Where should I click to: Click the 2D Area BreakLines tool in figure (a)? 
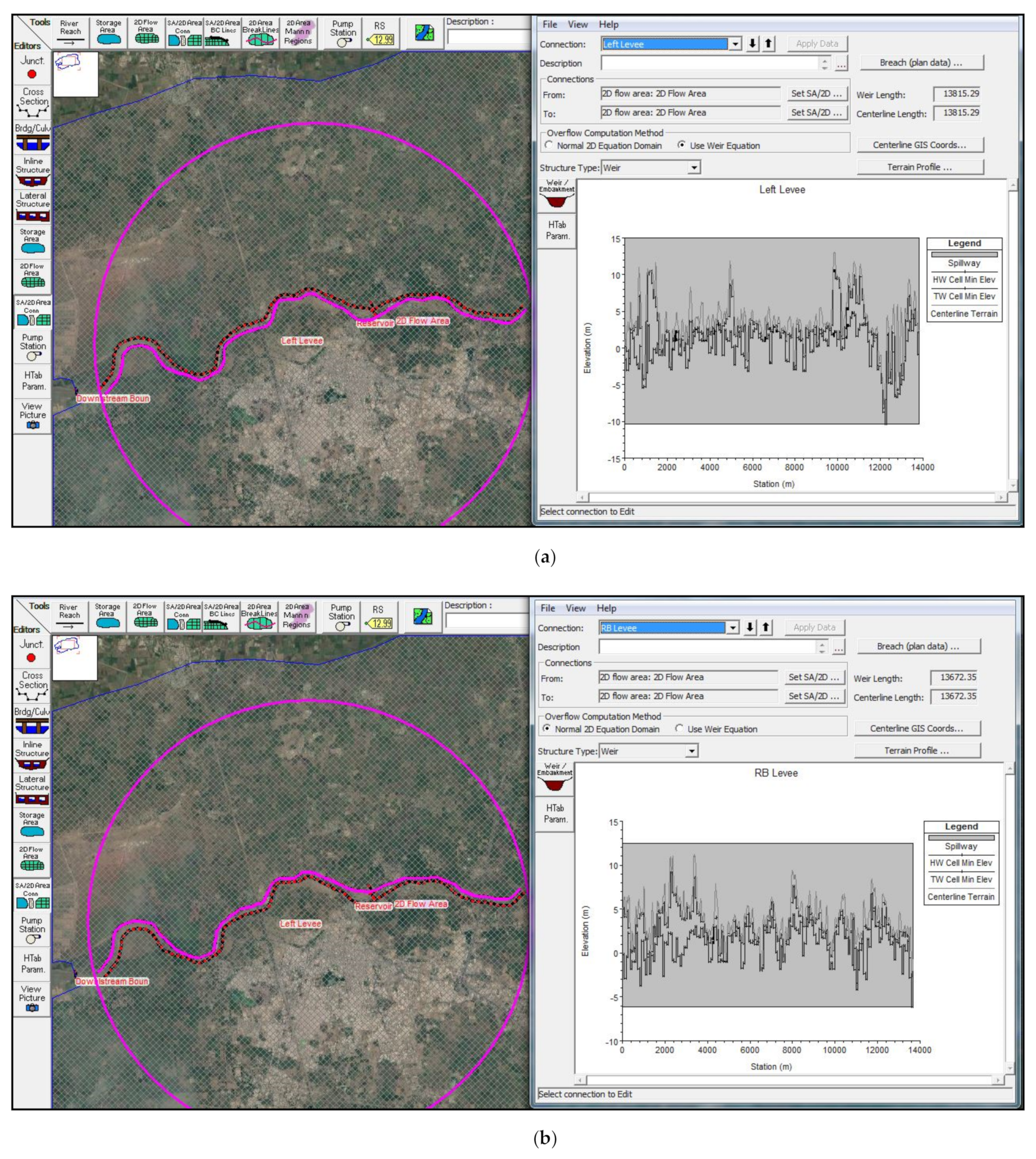[261, 33]
